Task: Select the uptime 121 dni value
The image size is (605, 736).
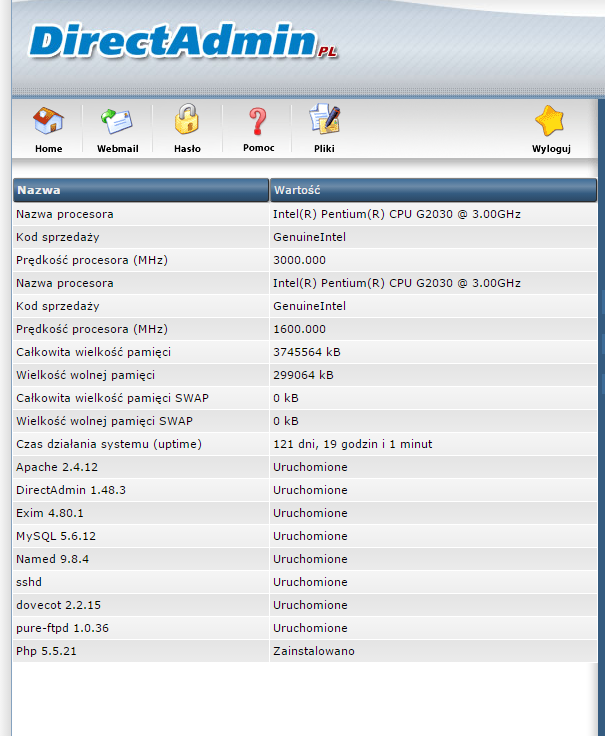Action: [352, 444]
